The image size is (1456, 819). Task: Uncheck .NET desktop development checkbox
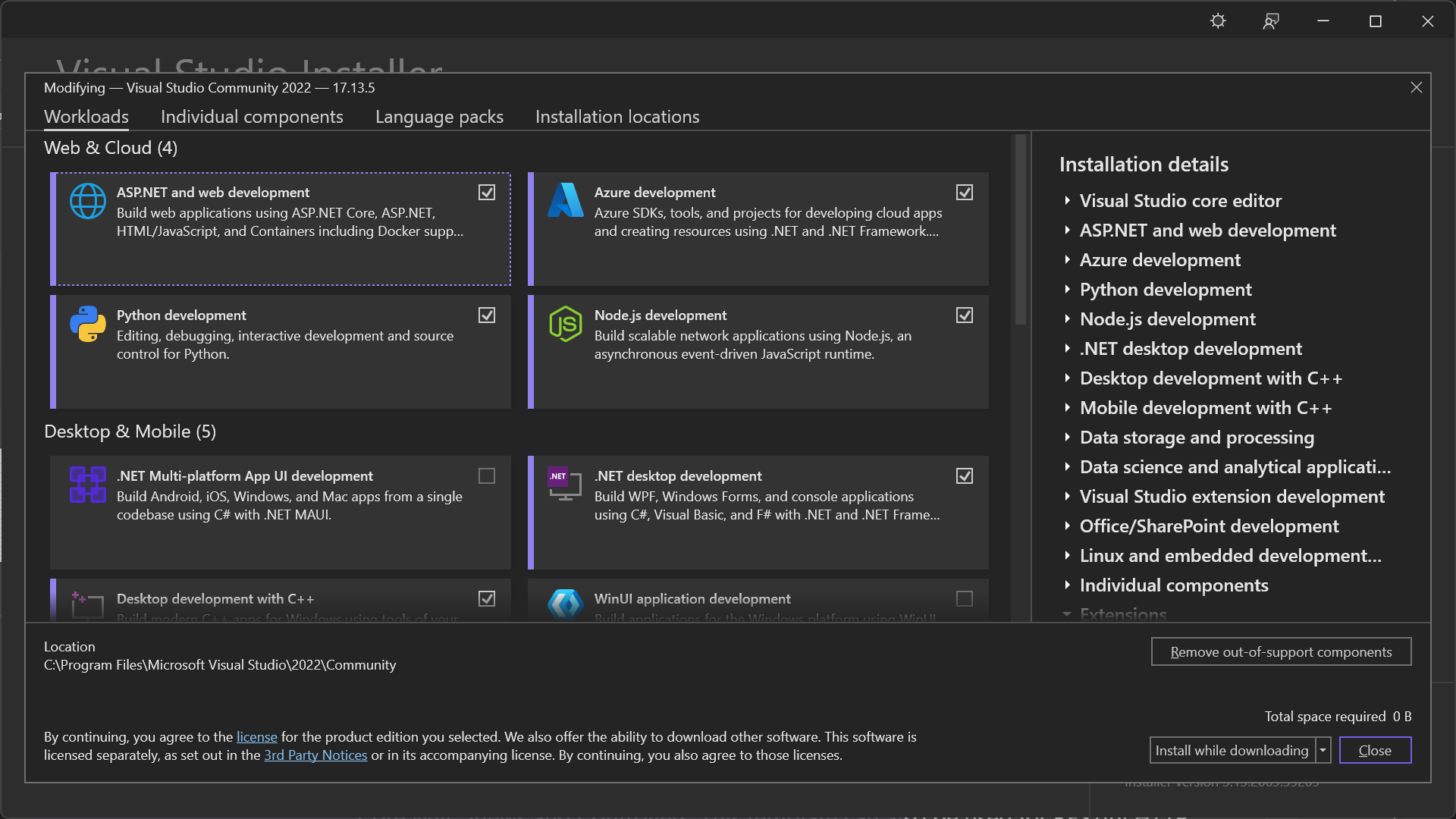(965, 476)
